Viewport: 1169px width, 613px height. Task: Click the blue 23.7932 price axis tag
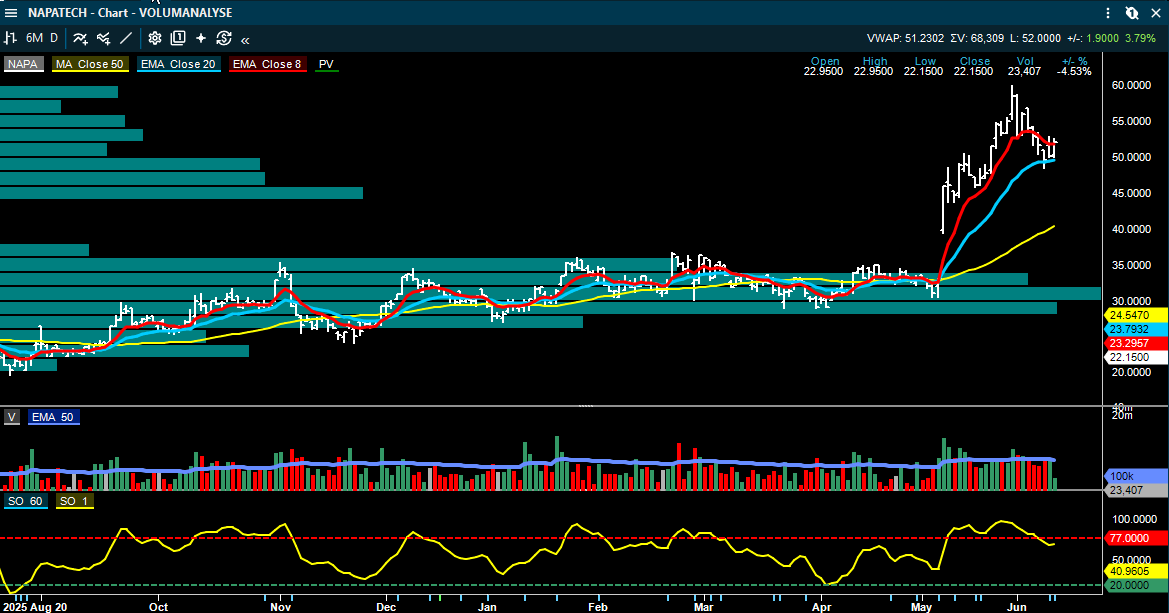pyautogui.click(x=1135, y=330)
